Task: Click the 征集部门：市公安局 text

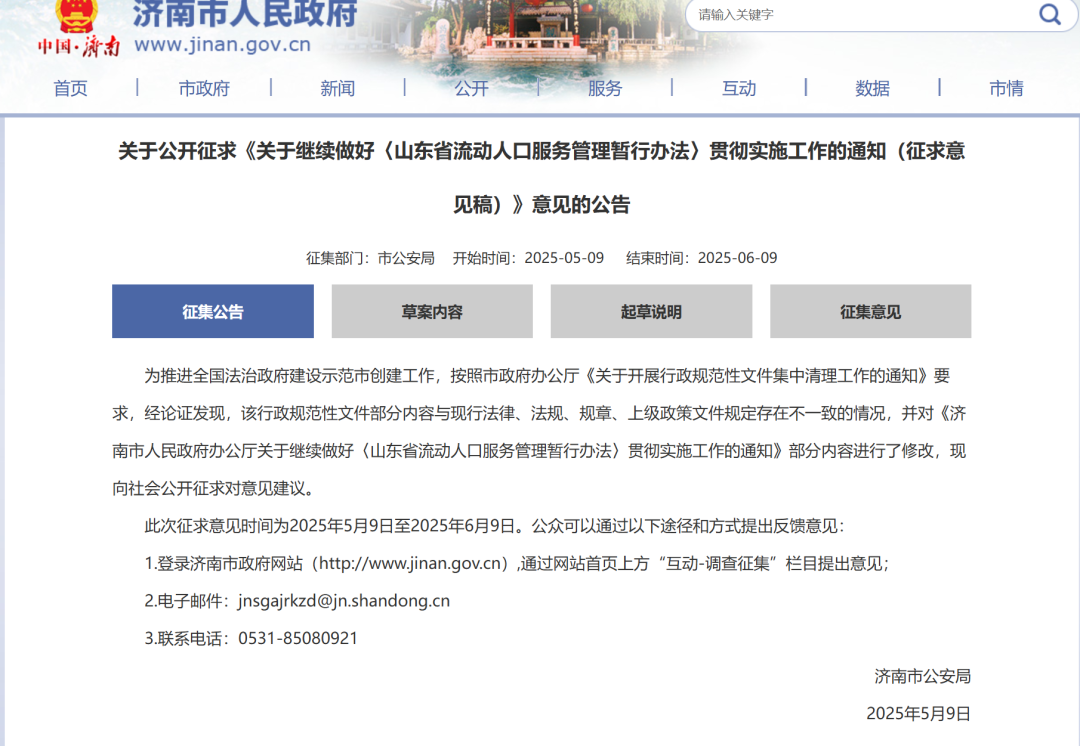Action: point(370,258)
